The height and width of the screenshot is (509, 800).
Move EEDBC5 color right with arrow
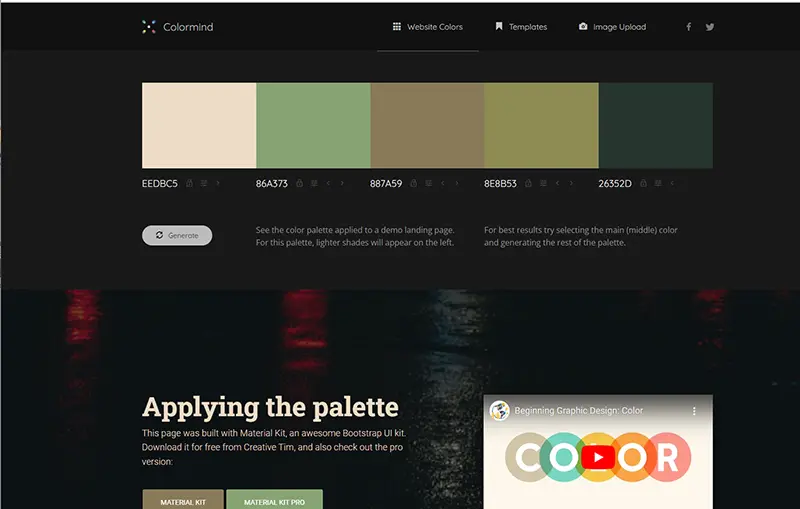tap(218, 183)
